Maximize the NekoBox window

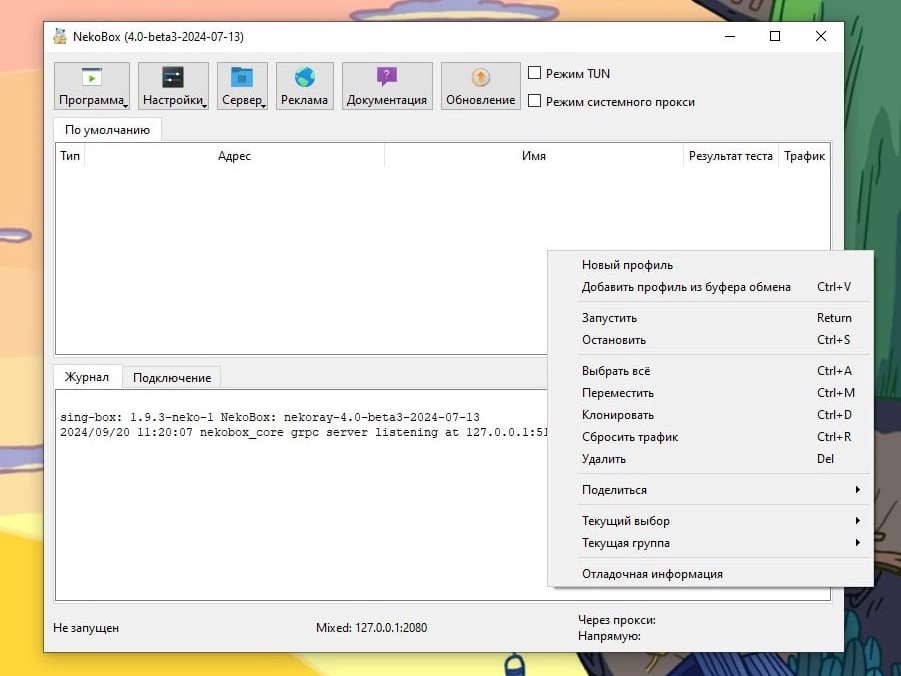(x=774, y=36)
